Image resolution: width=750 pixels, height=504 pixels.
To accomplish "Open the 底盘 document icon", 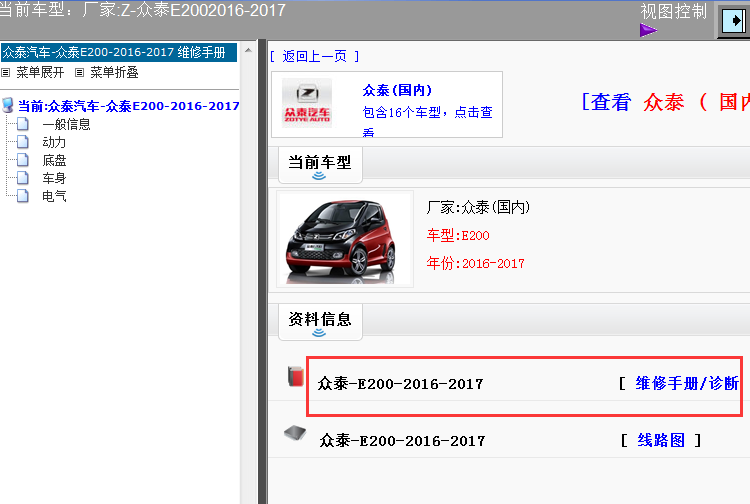I will (x=22, y=160).
